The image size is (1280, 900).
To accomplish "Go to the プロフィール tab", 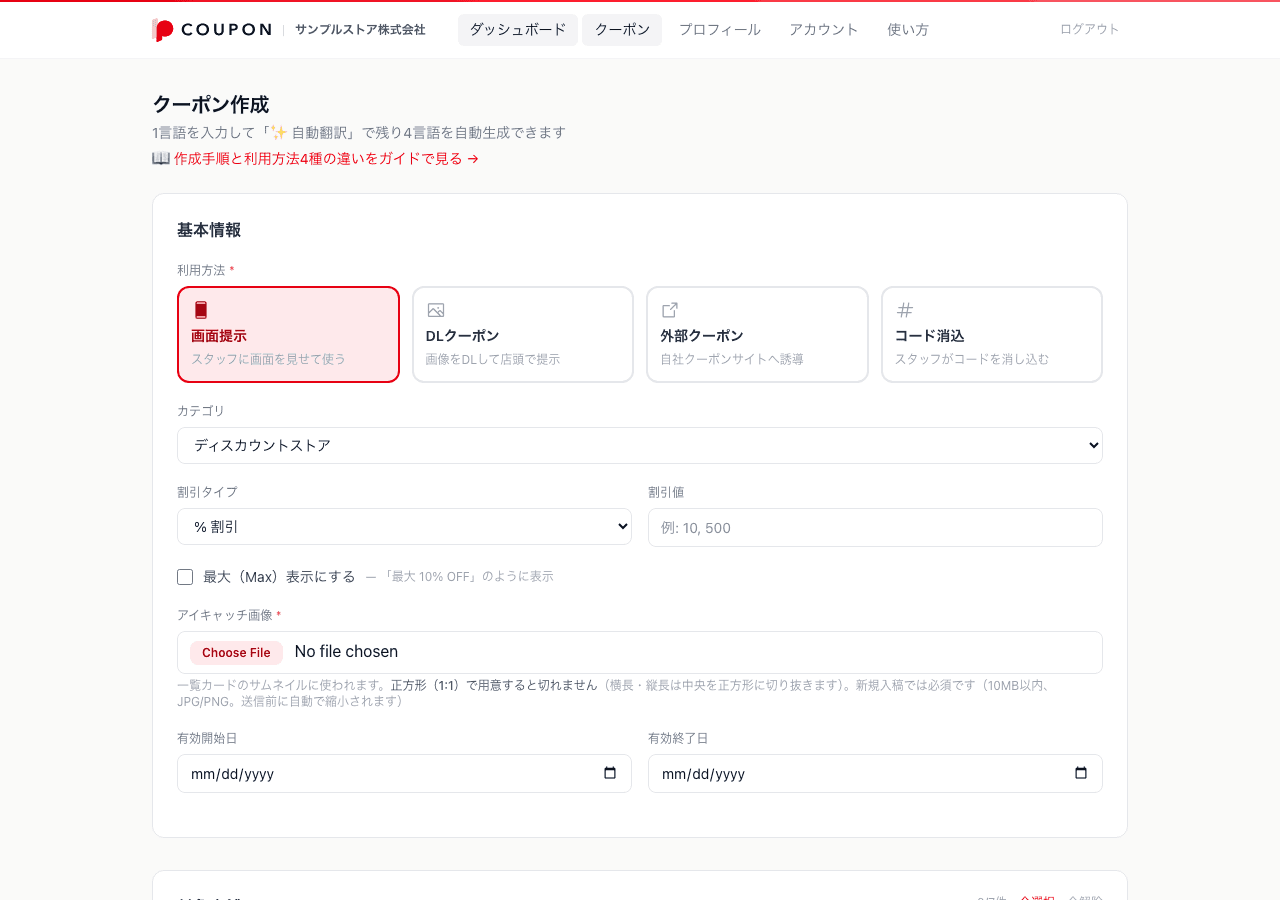I will (x=720, y=29).
